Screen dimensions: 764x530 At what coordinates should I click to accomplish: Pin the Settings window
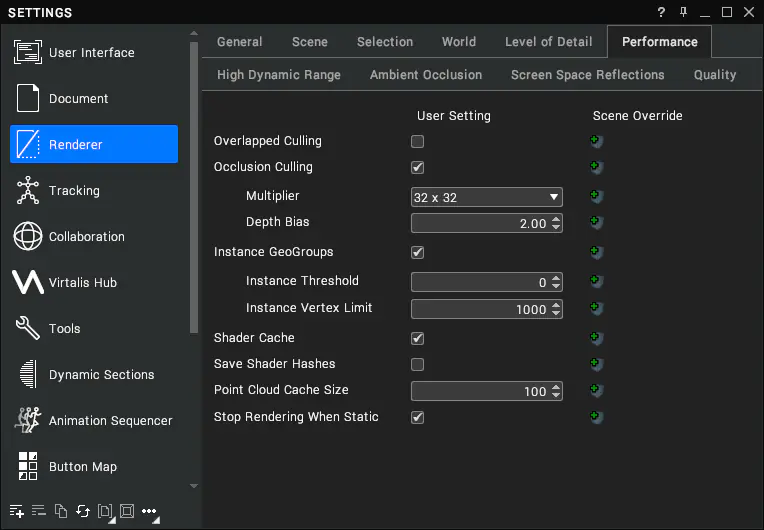683,12
